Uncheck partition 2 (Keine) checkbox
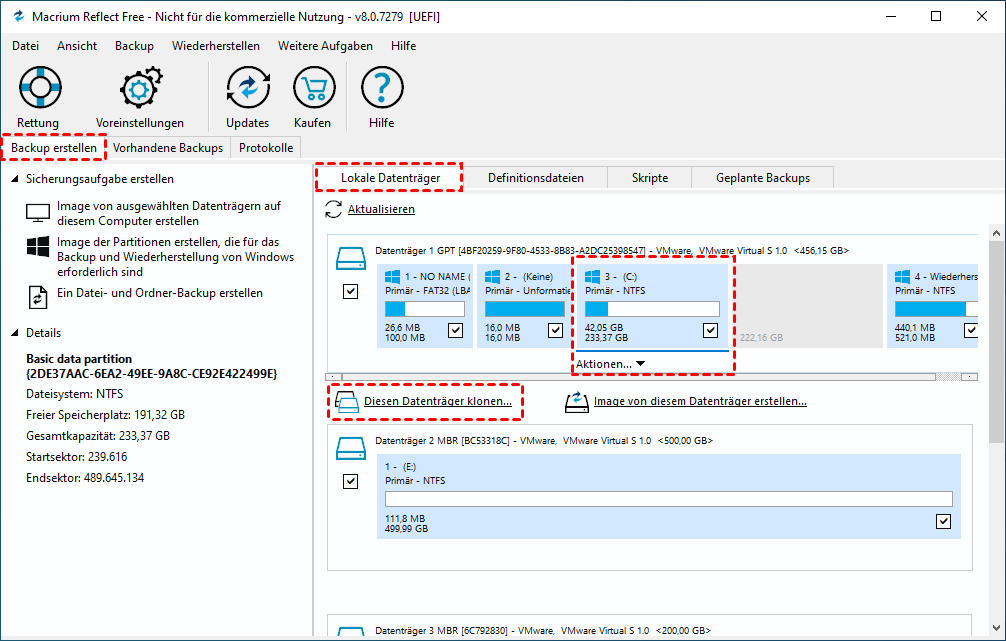 click(556, 330)
